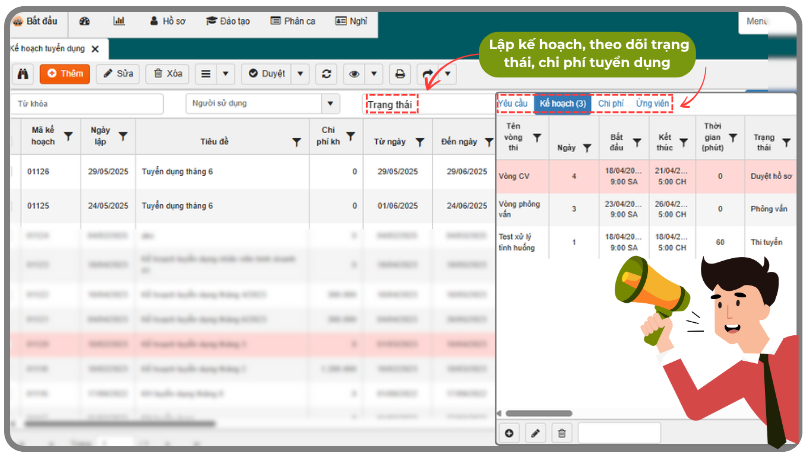Click the trash delete icon at panel bottom

coord(562,433)
